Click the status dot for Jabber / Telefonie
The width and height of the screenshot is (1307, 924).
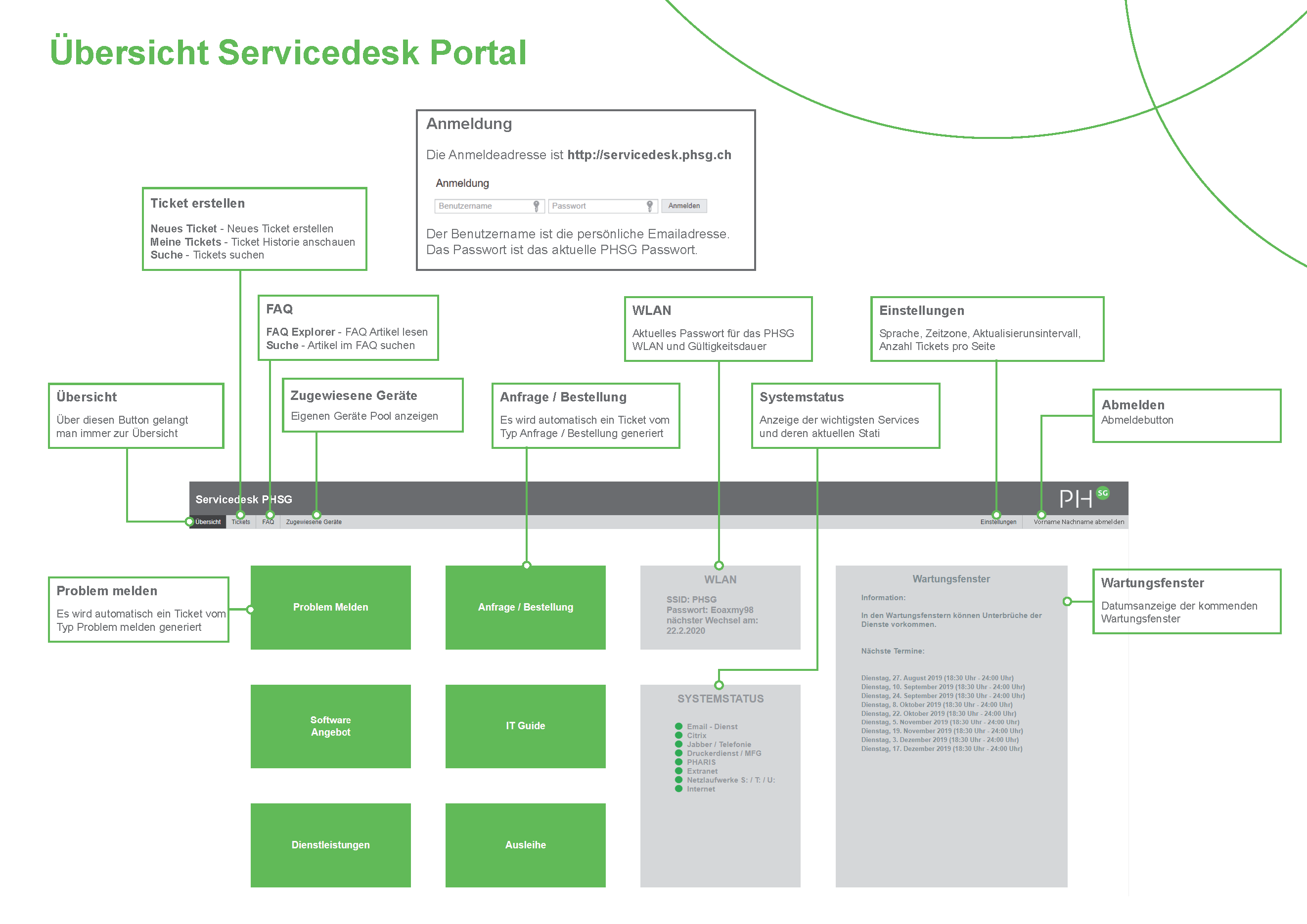[x=678, y=744]
